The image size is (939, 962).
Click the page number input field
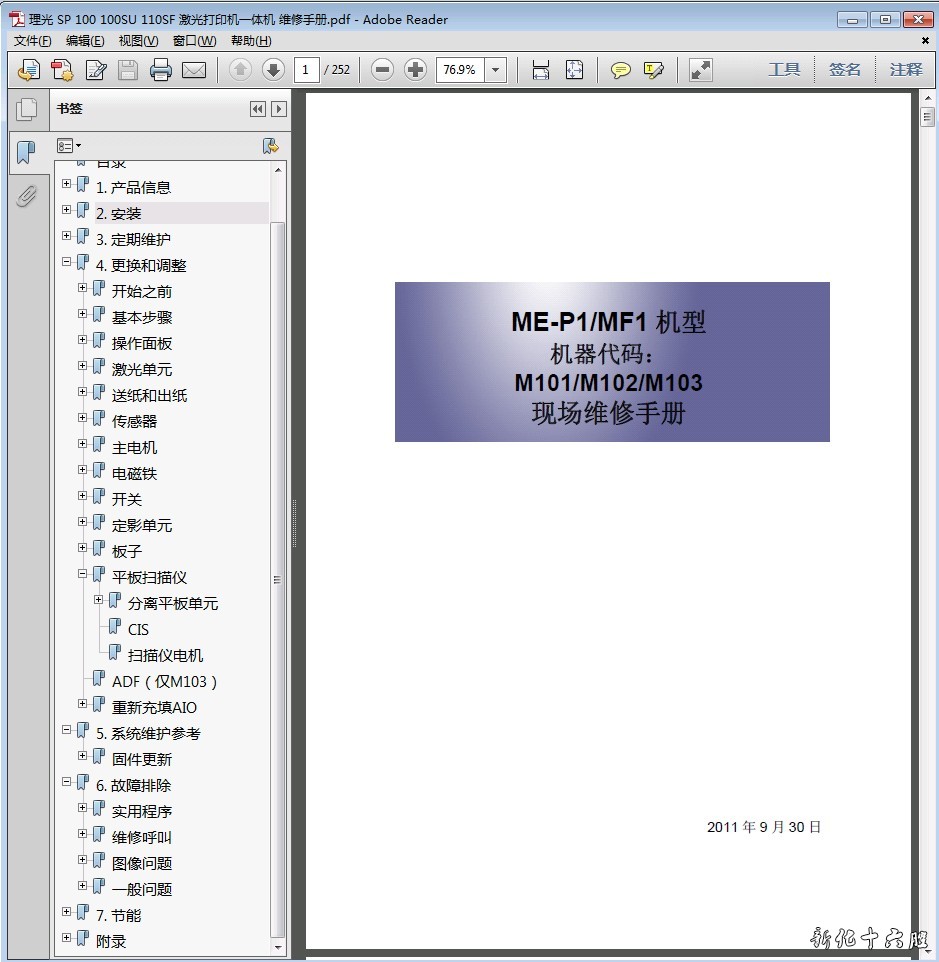[307, 70]
